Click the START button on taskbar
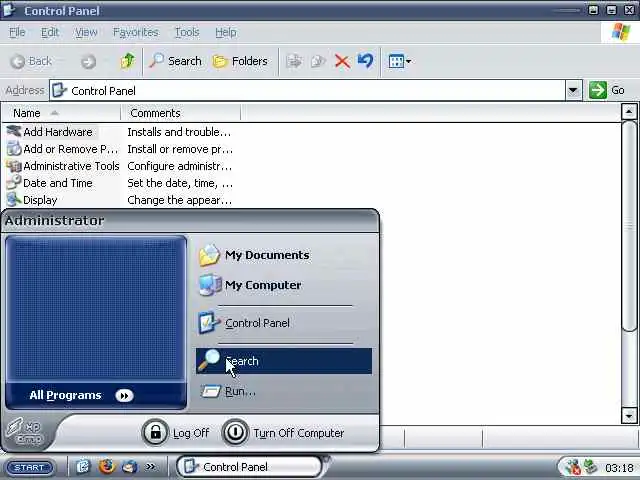Image resolution: width=640 pixels, height=480 pixels. click(30, 467)
